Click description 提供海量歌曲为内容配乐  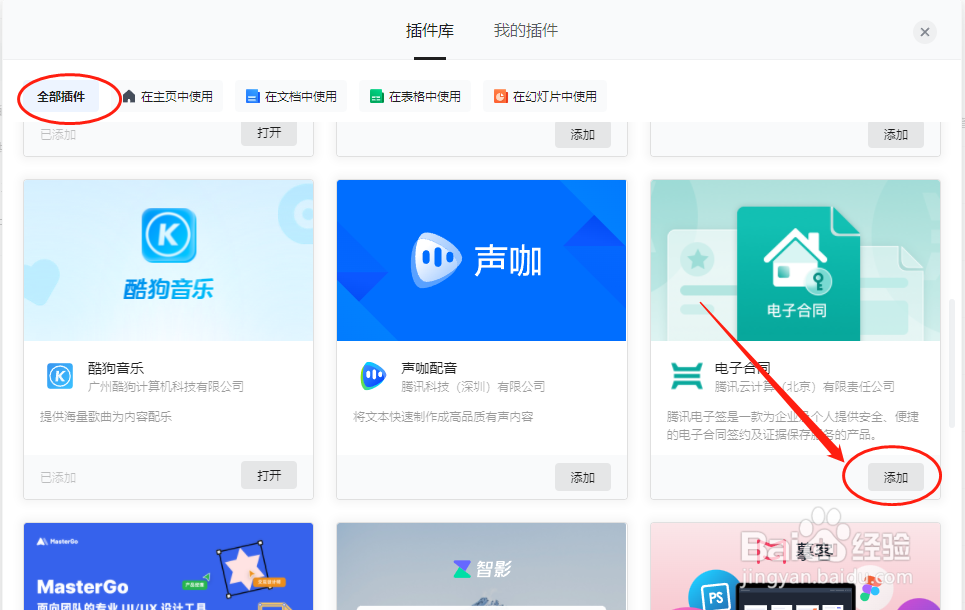tap(106, 417)
